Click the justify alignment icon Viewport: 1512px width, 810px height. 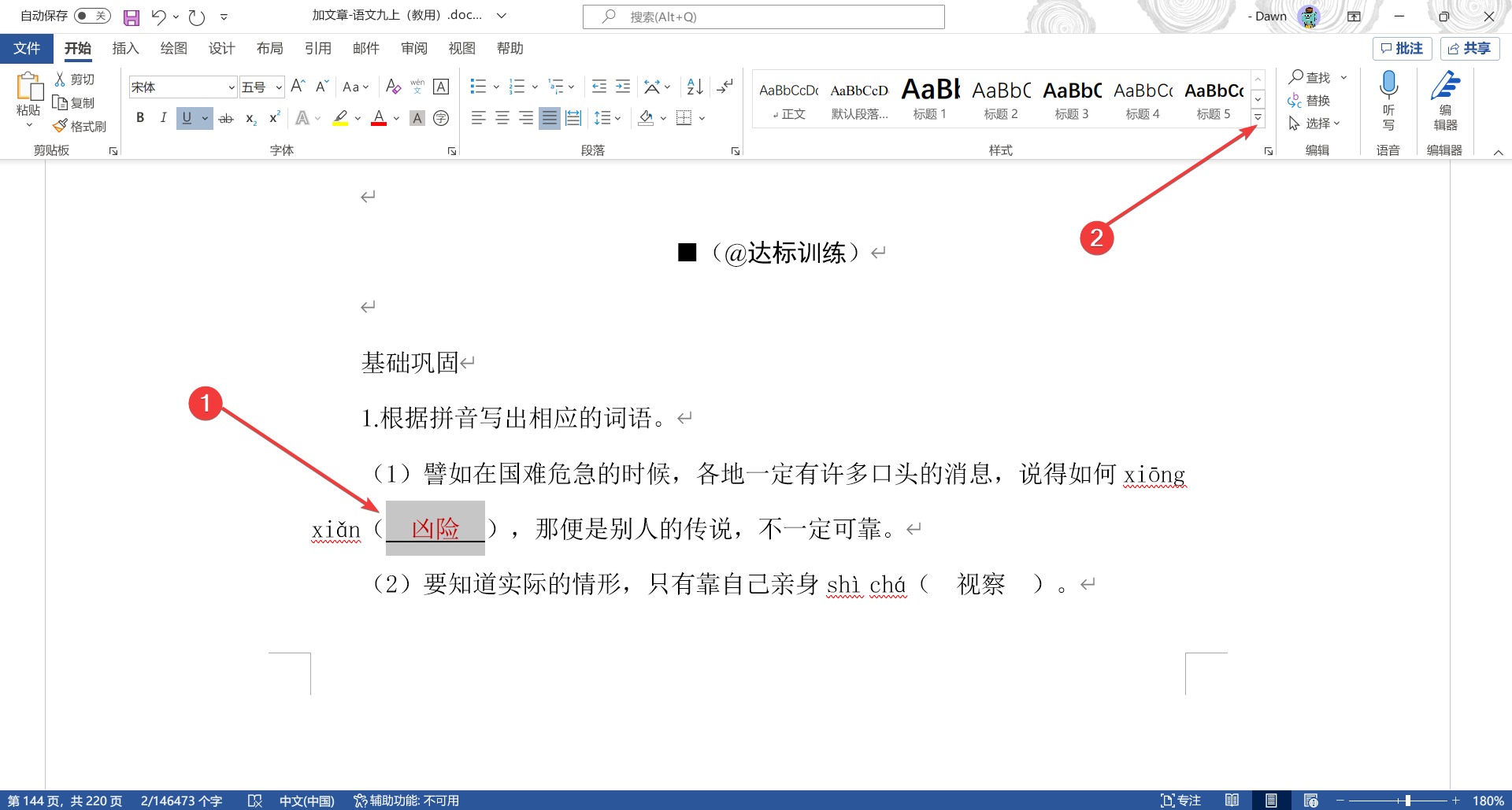(550, 118)
